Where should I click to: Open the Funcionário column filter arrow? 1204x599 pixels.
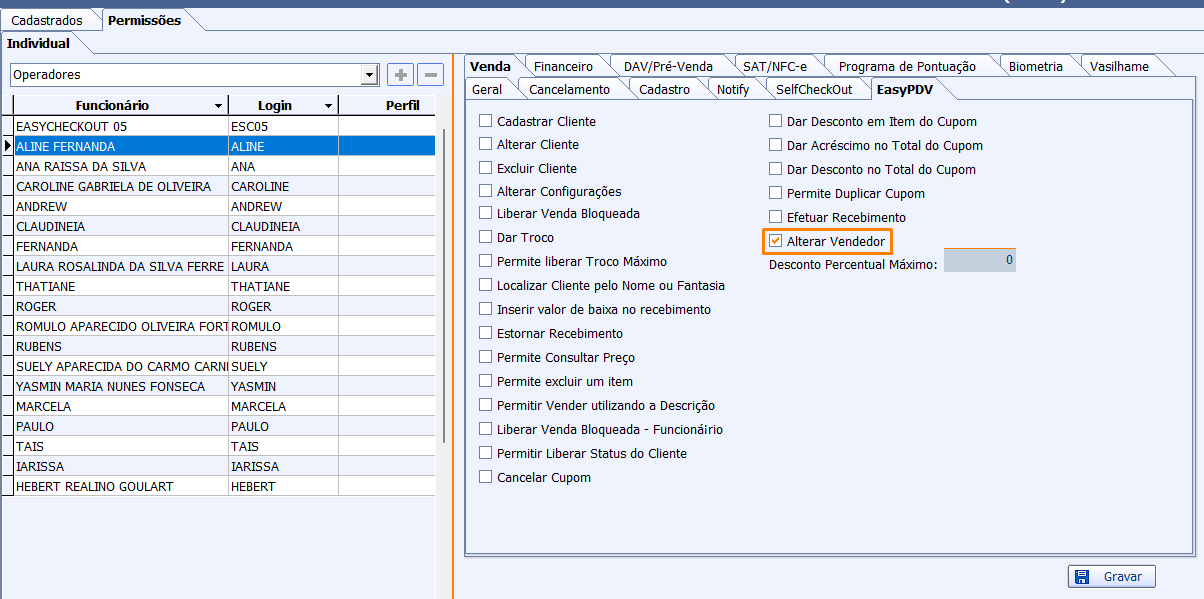218,106
